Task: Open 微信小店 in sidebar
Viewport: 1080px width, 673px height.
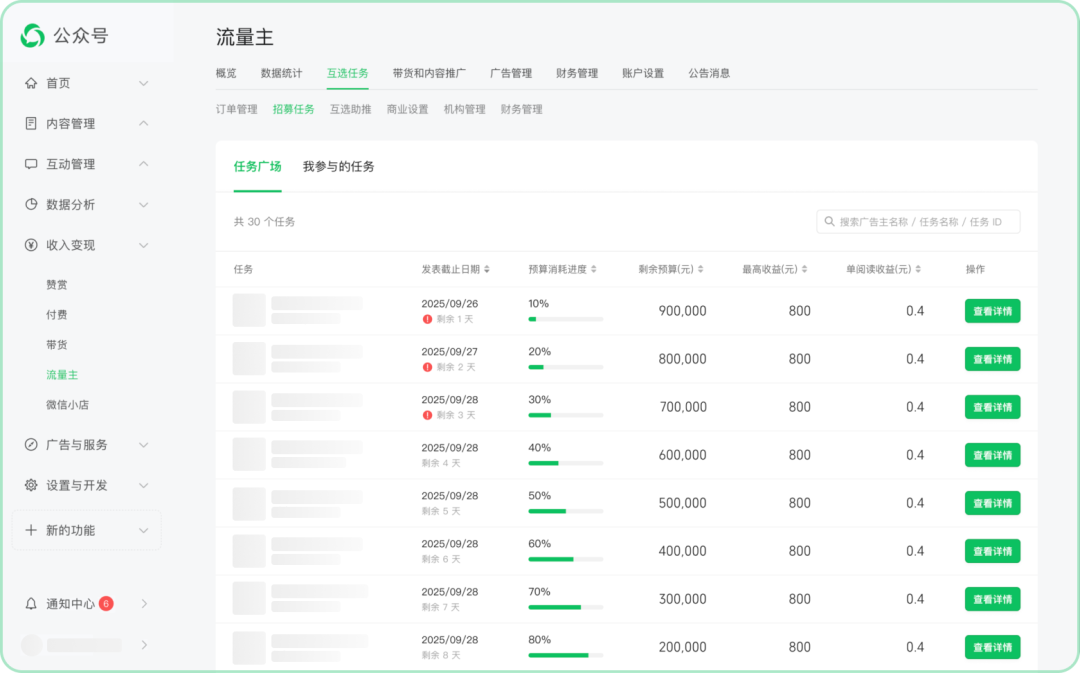Action: (67, 405)
